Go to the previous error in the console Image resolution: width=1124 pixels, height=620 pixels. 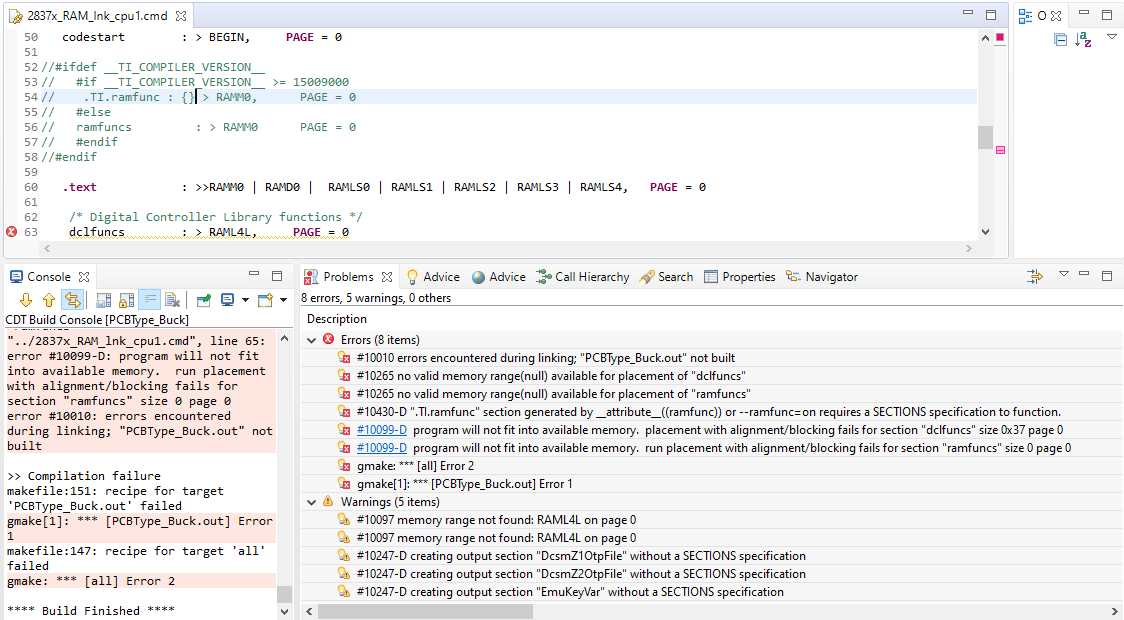click(x=49, y=300)
